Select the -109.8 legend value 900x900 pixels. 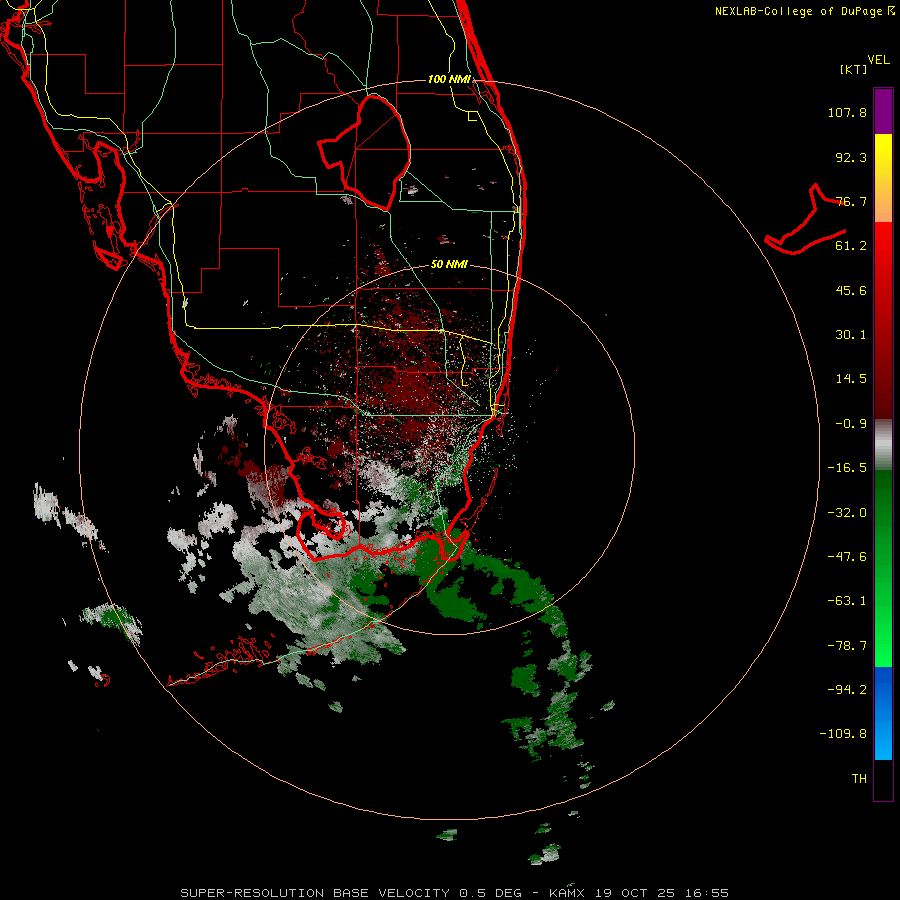843,734
